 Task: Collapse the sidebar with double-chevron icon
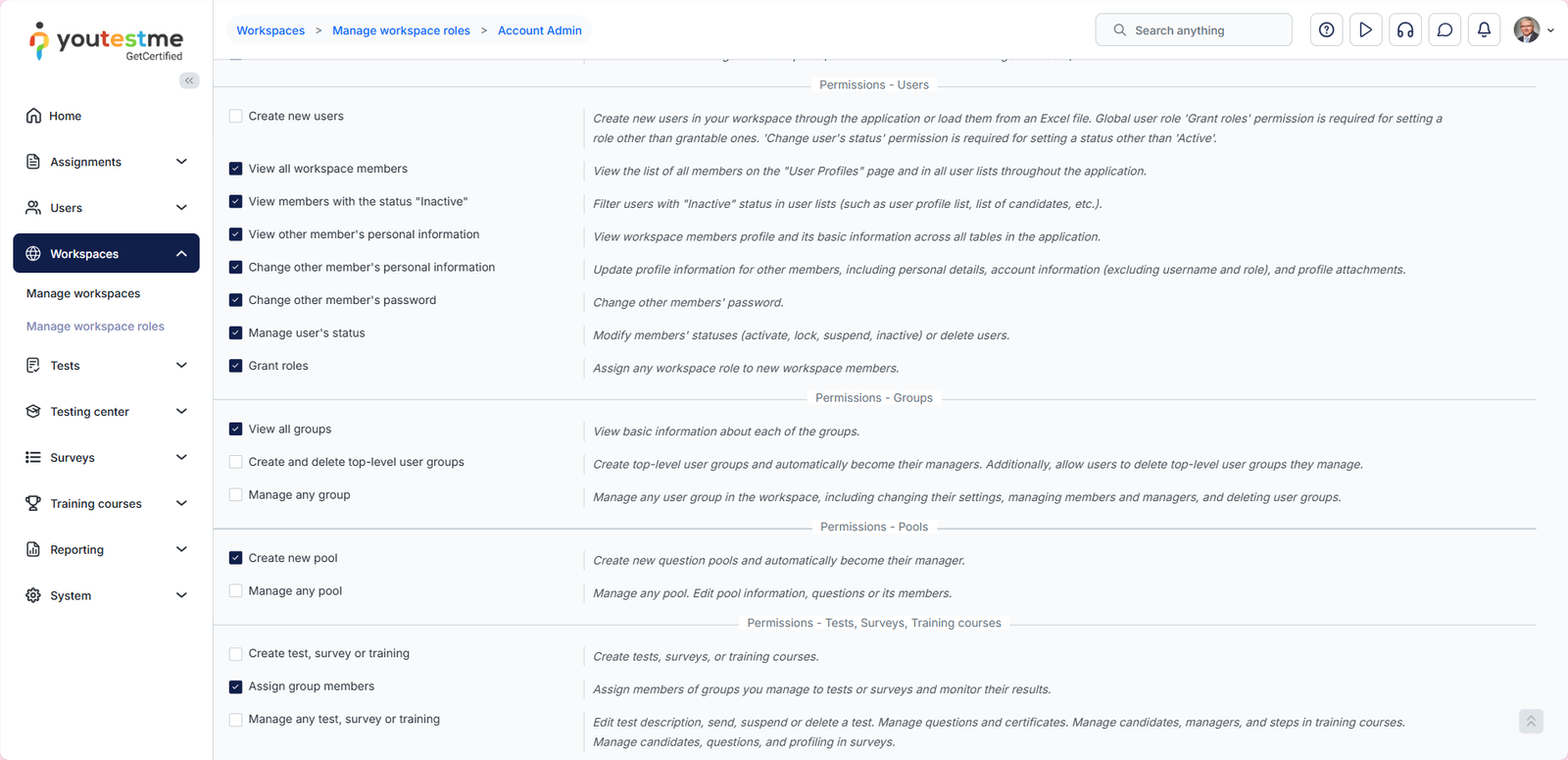189,80
